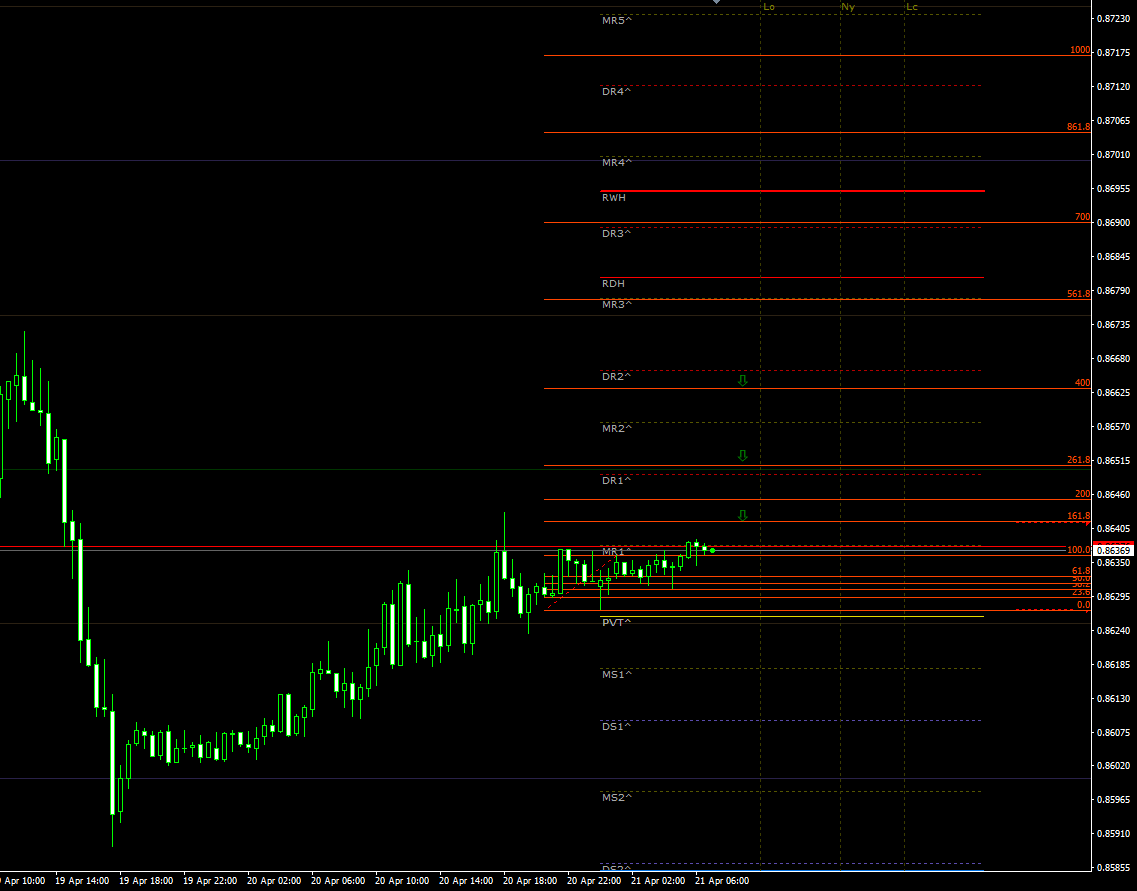Click the RDH resistance label

(x=613, y=284)
